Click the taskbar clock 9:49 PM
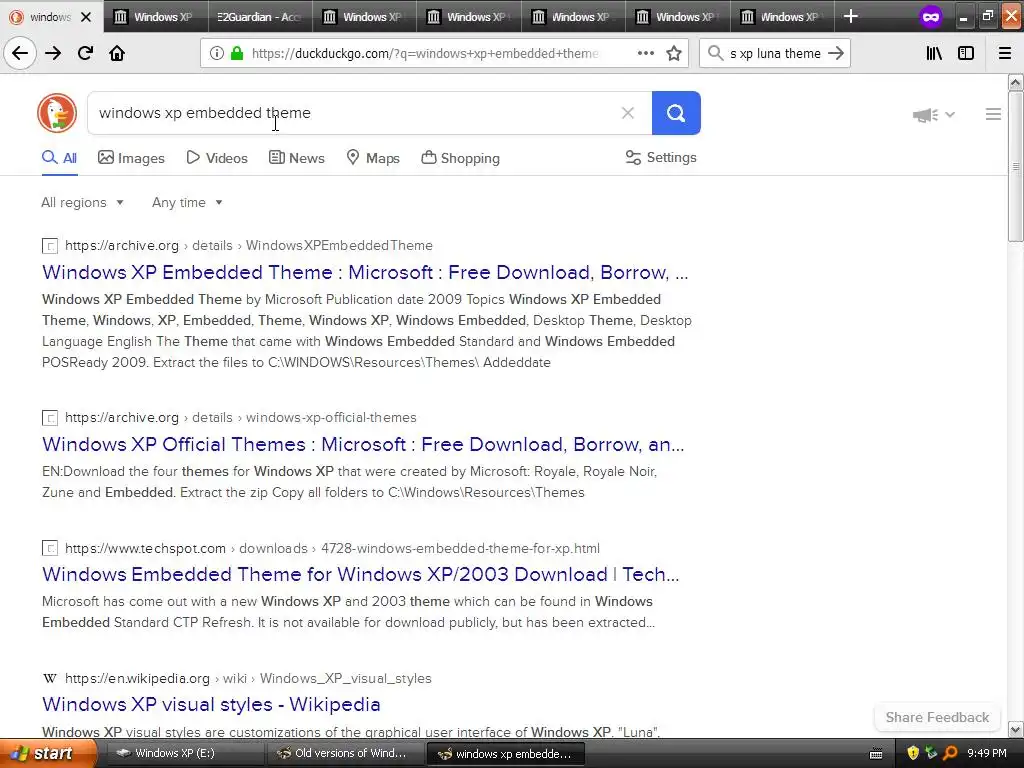Image resolution: width=1024 pixels, height=768 pixels. coord(987,754)
